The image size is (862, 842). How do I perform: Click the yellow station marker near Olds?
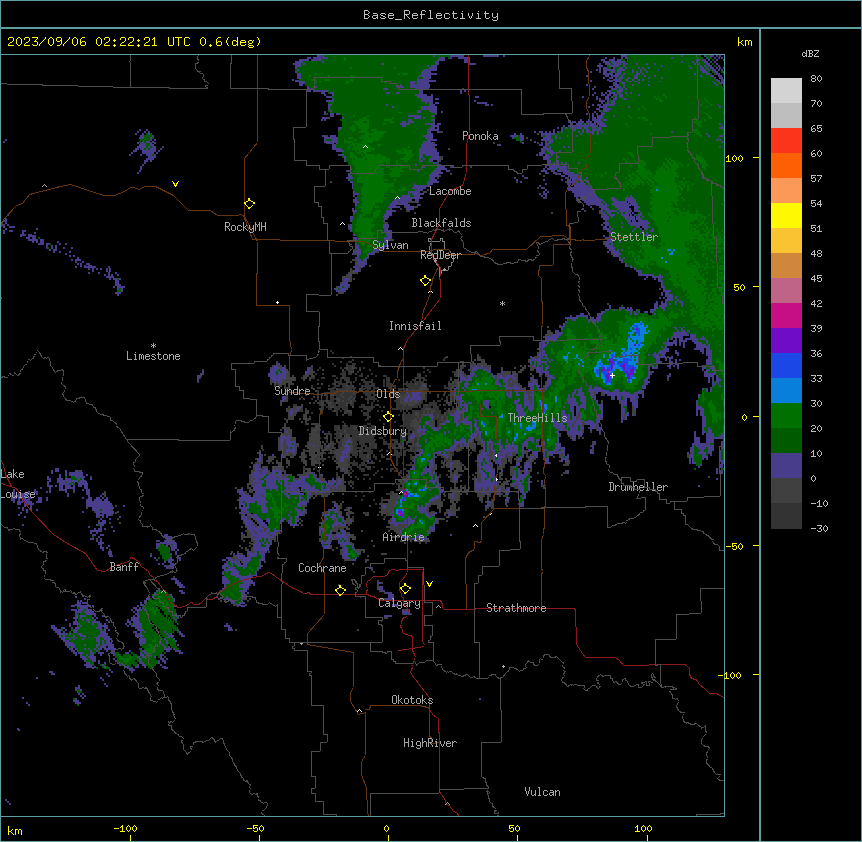pos(388,417)
